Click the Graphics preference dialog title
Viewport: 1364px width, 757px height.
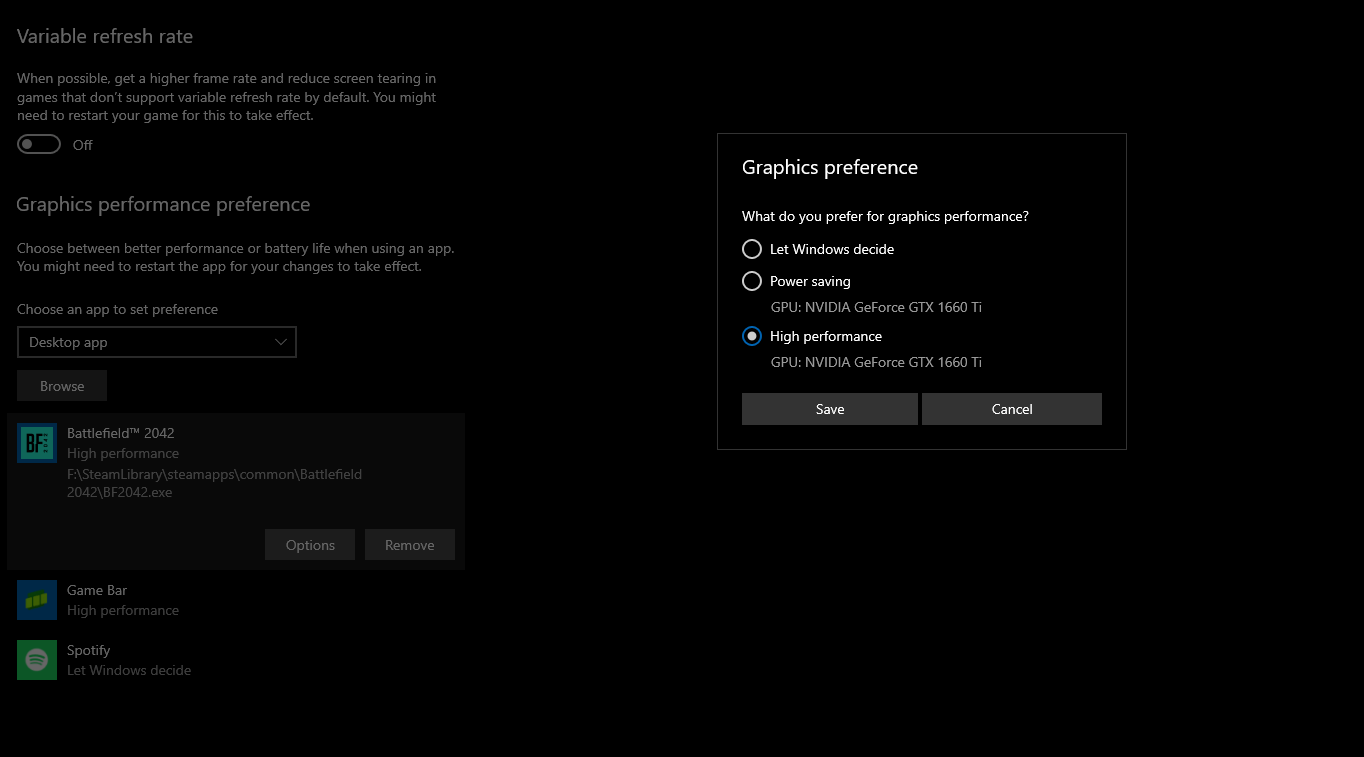pos(830,167)
